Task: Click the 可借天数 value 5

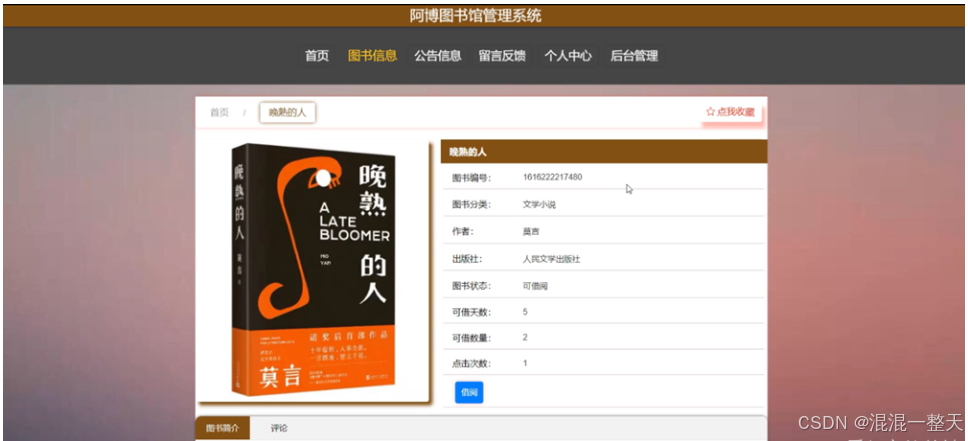Action: (525, 312)
